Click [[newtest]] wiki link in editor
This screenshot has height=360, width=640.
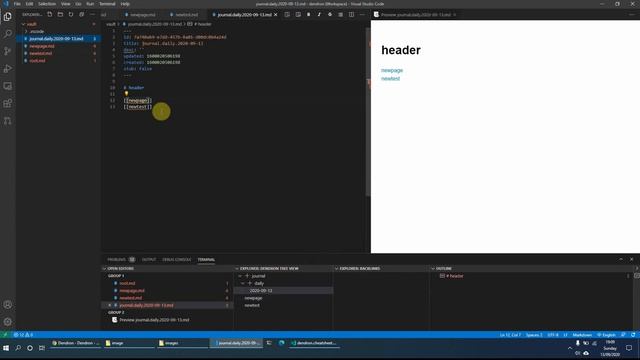[x=138, y=107]
